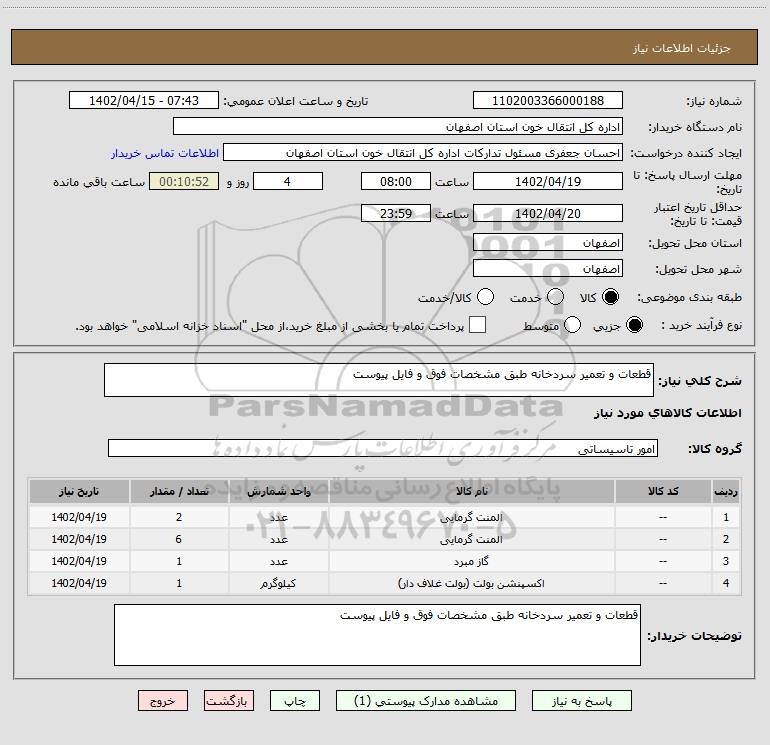Image resolution: width=770 pixels, height=745 pixels.
Task: Click the عدد unit in گاز مبرد row
Action: [278, 561]
